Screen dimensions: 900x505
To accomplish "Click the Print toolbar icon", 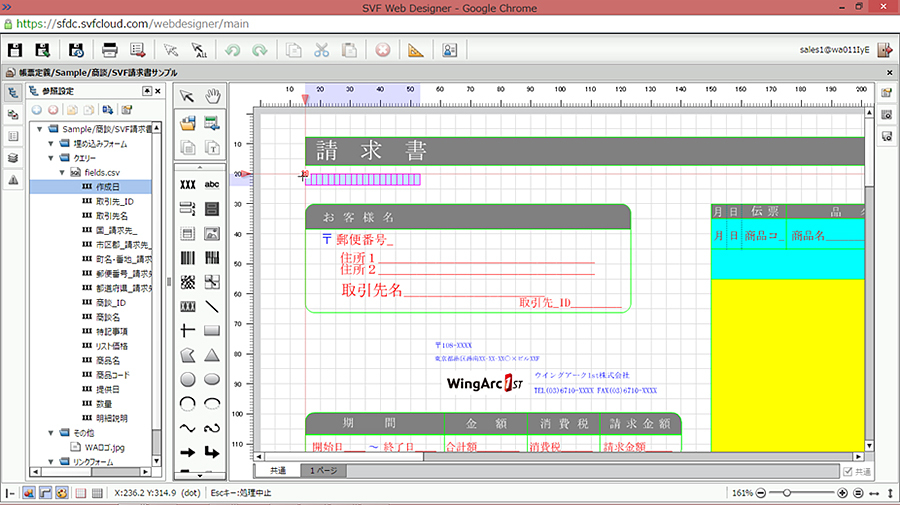I will click(110, 50).
